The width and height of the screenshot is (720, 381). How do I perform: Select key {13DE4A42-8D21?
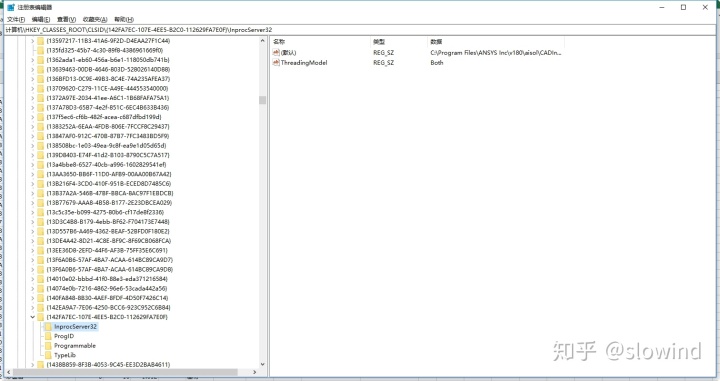pyautogui.click(x=108, y=241)
